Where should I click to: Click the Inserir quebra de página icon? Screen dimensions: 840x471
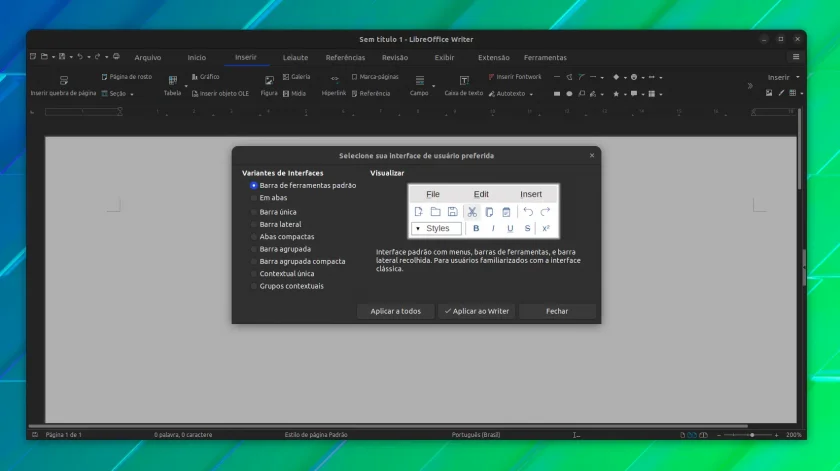pyautogui.click(x=64, y=80)
